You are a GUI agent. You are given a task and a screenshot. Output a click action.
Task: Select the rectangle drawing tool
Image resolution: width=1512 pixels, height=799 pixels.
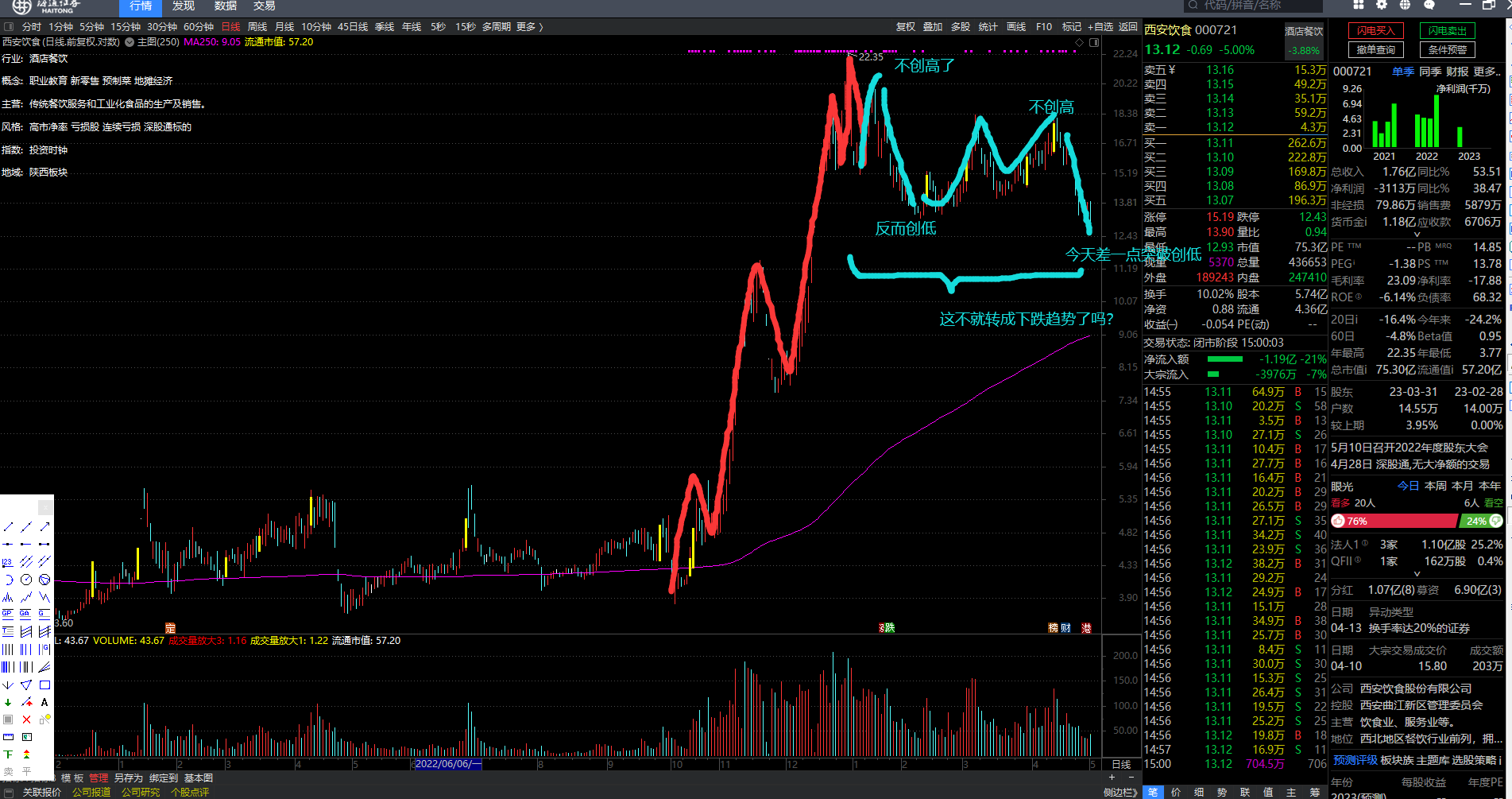[44, 685]
